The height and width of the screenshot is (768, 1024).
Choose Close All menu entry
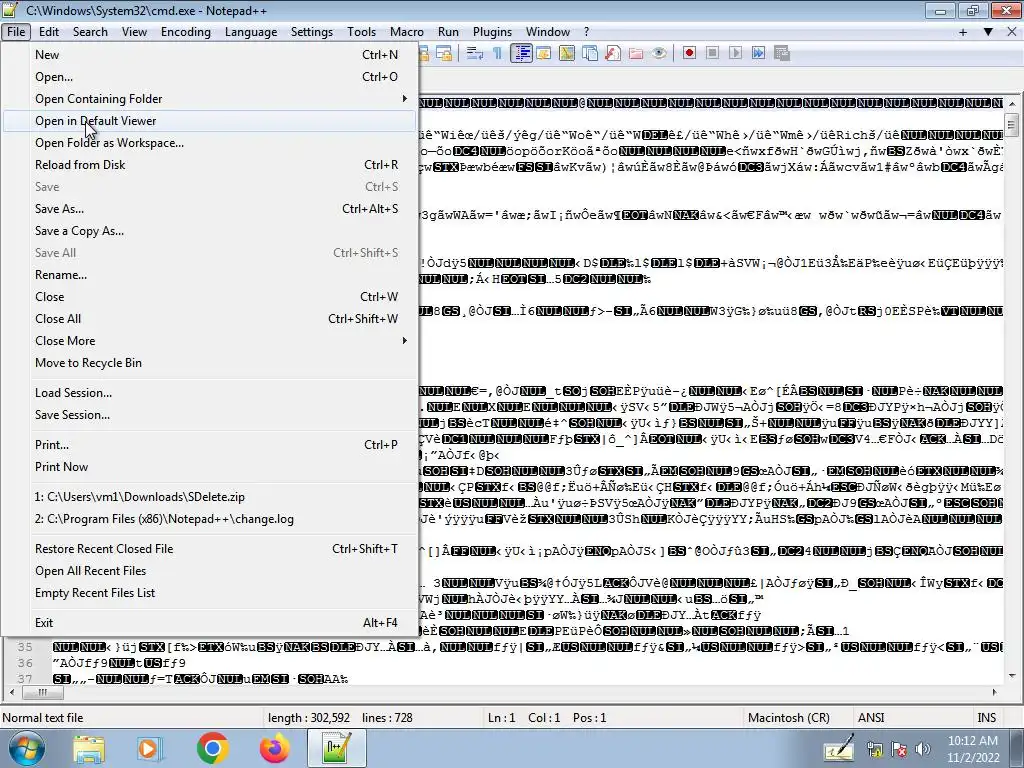[209, 319]
